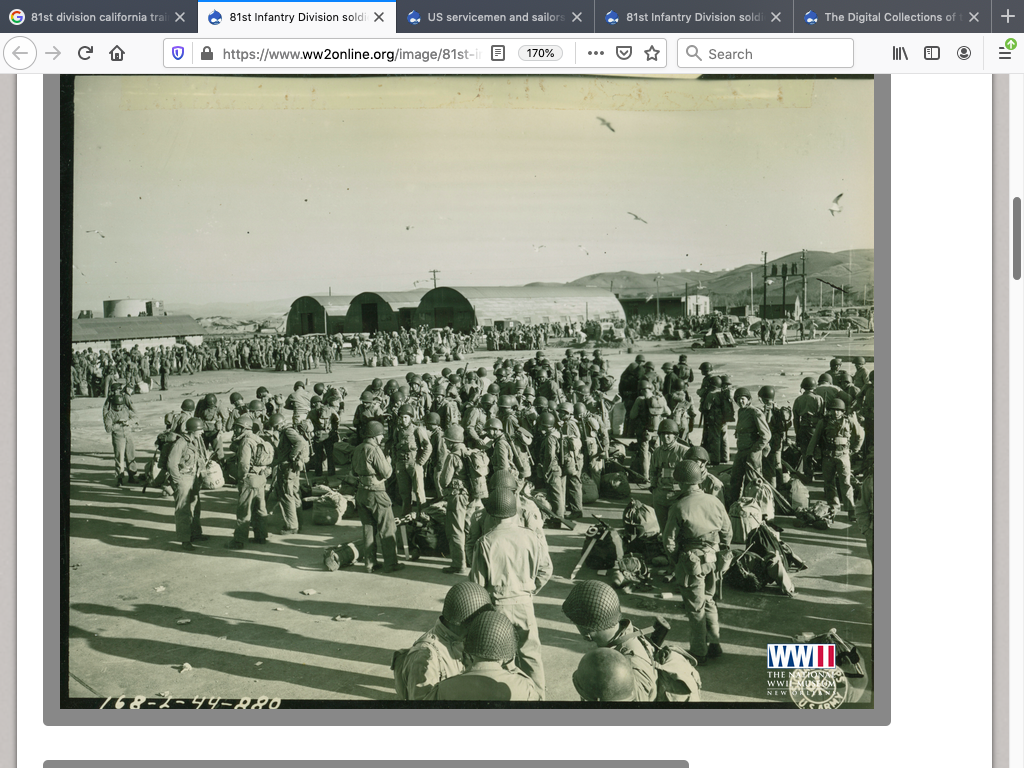The width and height of the screenshot is (1024, 768).
Task: Switch to the Google 81st division california tab
Action: click(x=90, y=17)
